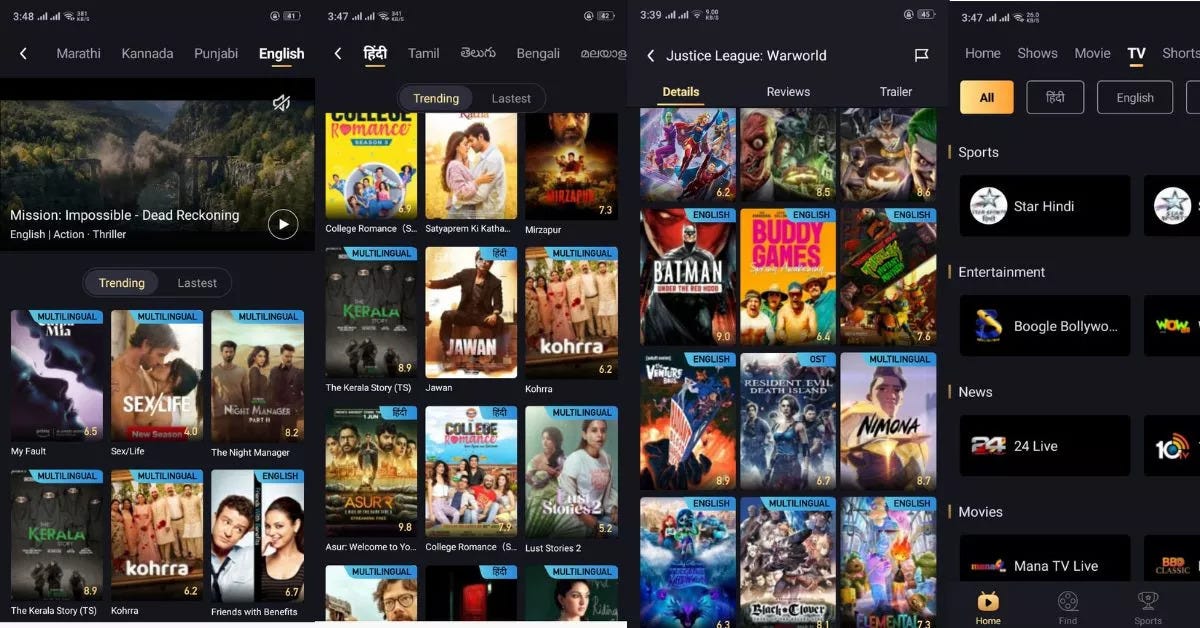Open the Nimona poster

click(x=888, y=421)
